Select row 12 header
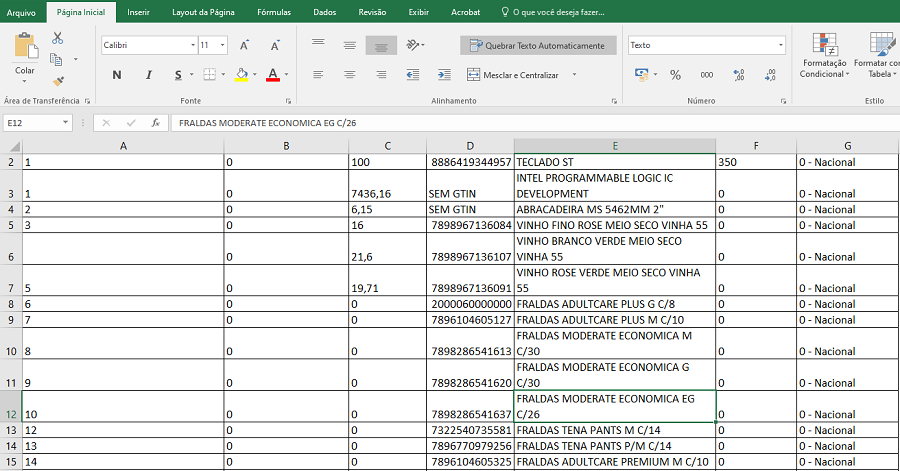The image size is (900, 471). tap(11, 407)
